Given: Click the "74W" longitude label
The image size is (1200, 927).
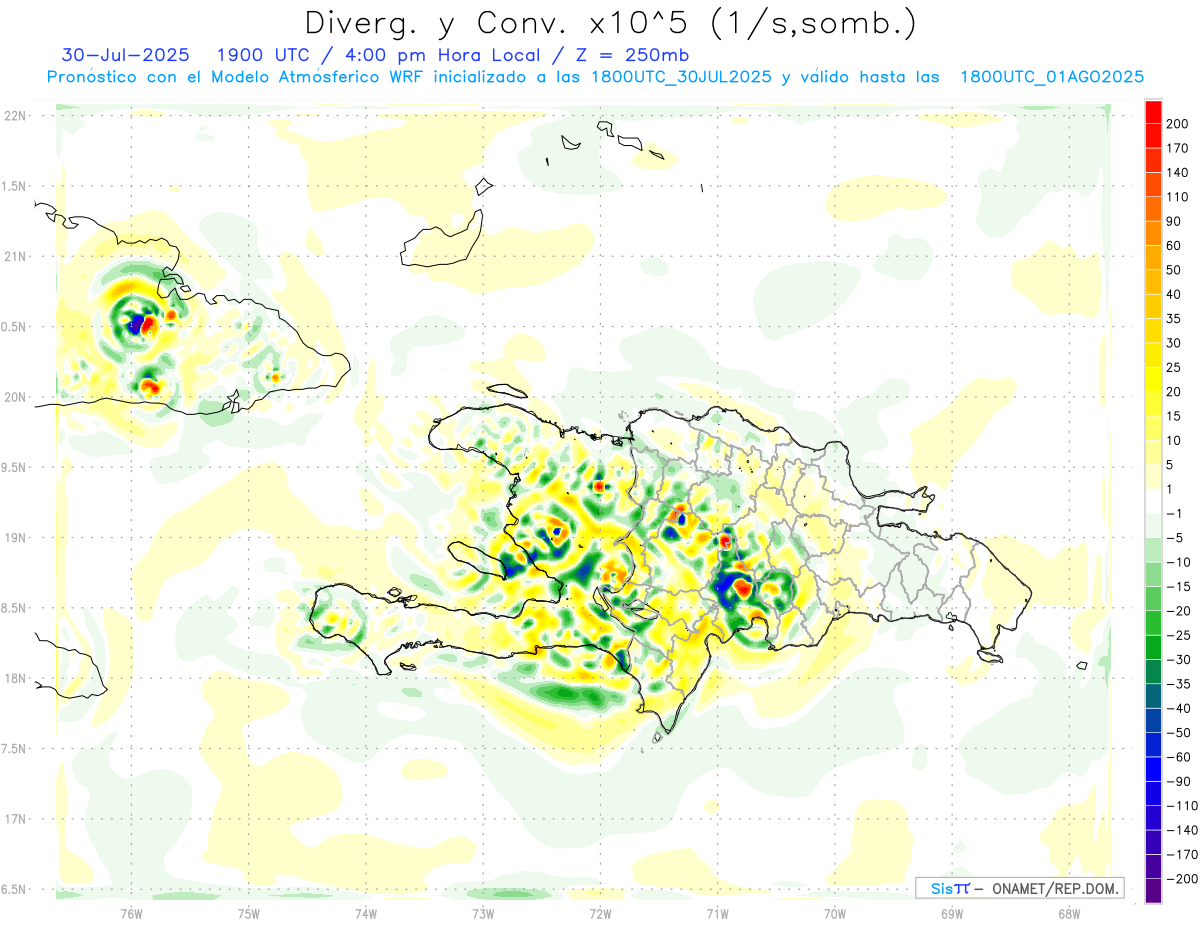Looking at the screenshot, I should point(365,913).
